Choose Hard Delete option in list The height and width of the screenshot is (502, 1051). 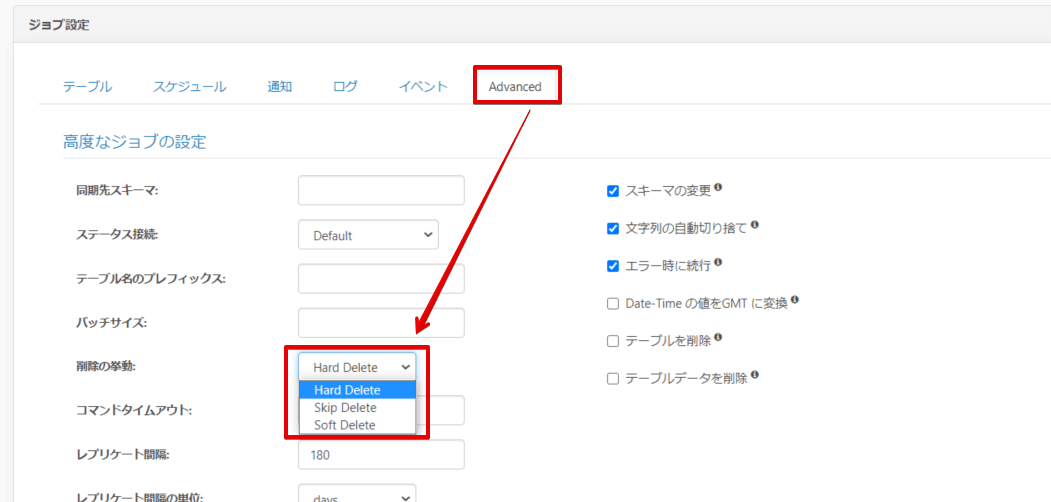(x=357, y=390)
